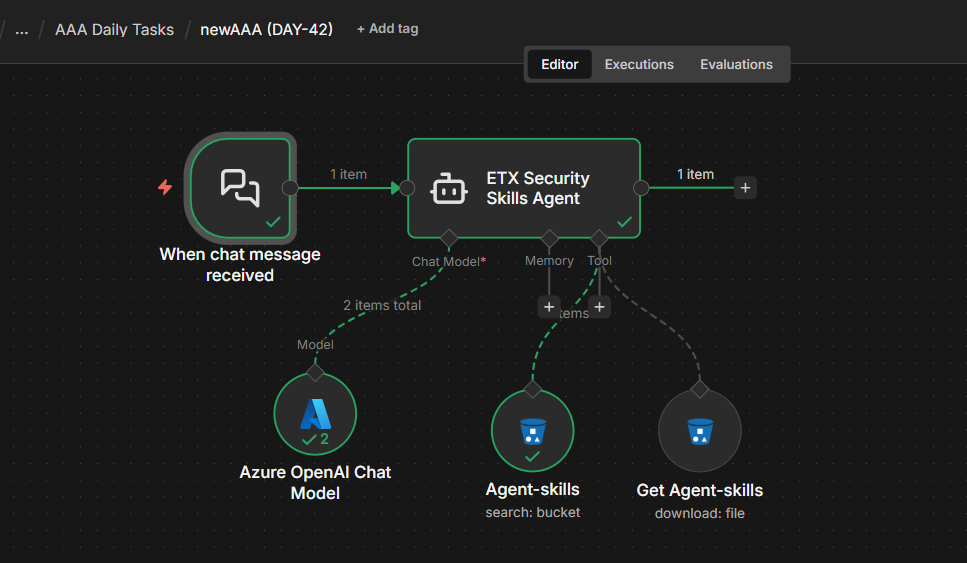Select the chat message trigger node
This screenshot has width=967, height=563.
coord(241,187)
